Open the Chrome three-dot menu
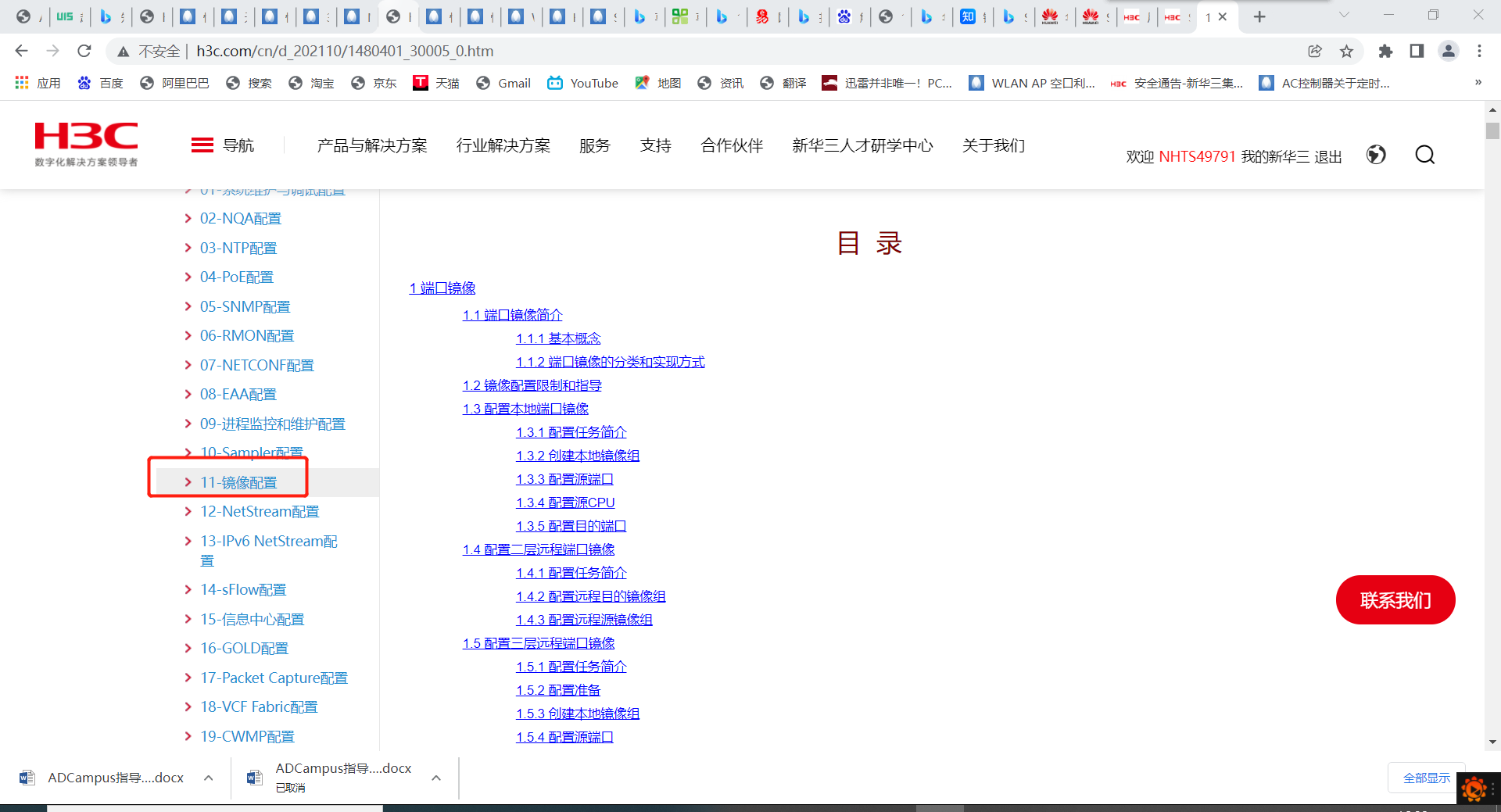Image resolution: width=1501 pixels, height=812 pixels. pyautogui.click(x=1479, y=51)
